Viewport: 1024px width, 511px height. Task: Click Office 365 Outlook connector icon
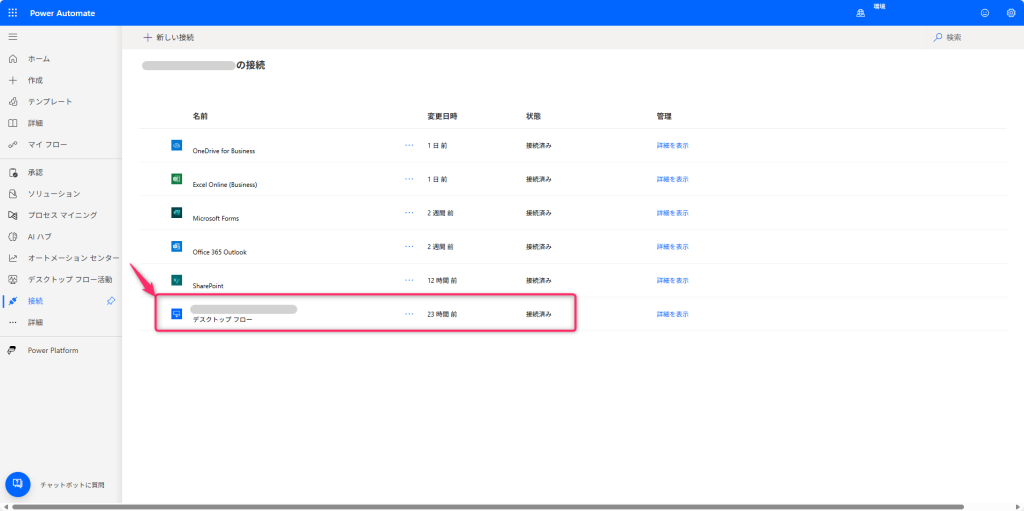(x=176, y=246)
